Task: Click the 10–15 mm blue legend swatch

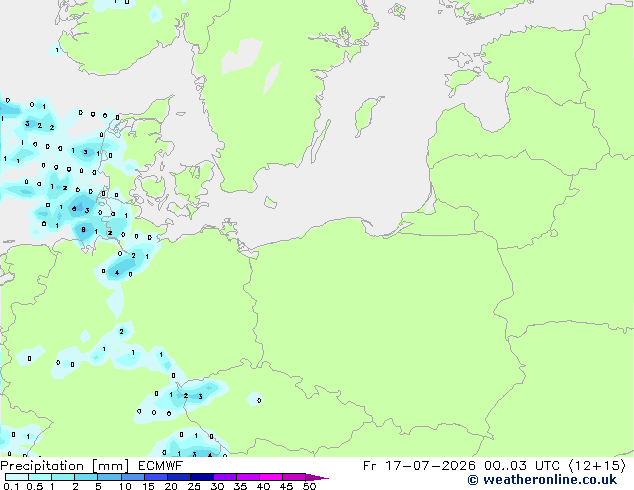Action: coord(132,477)
